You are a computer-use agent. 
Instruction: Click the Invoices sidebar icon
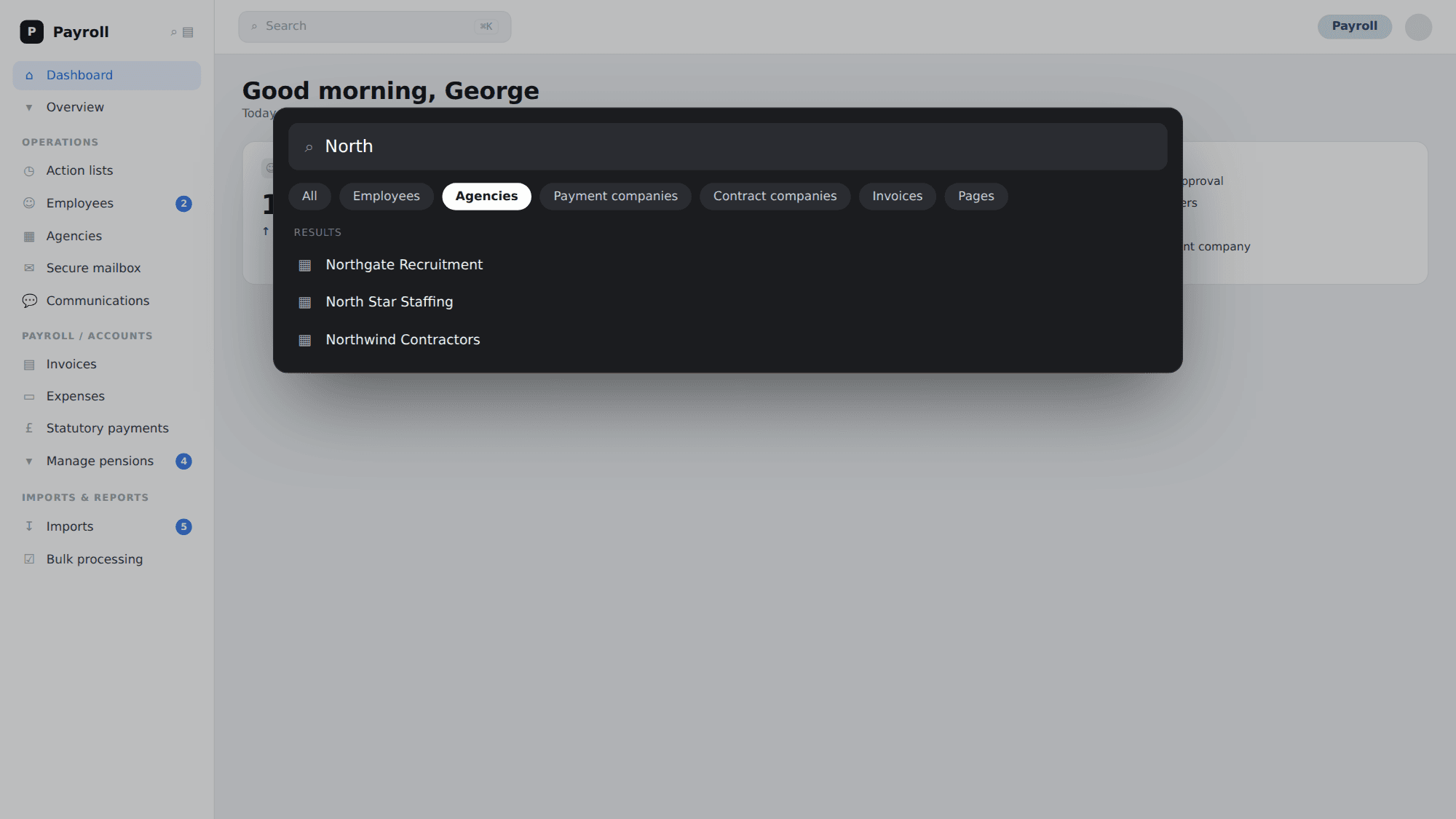[x=29, y=365]
